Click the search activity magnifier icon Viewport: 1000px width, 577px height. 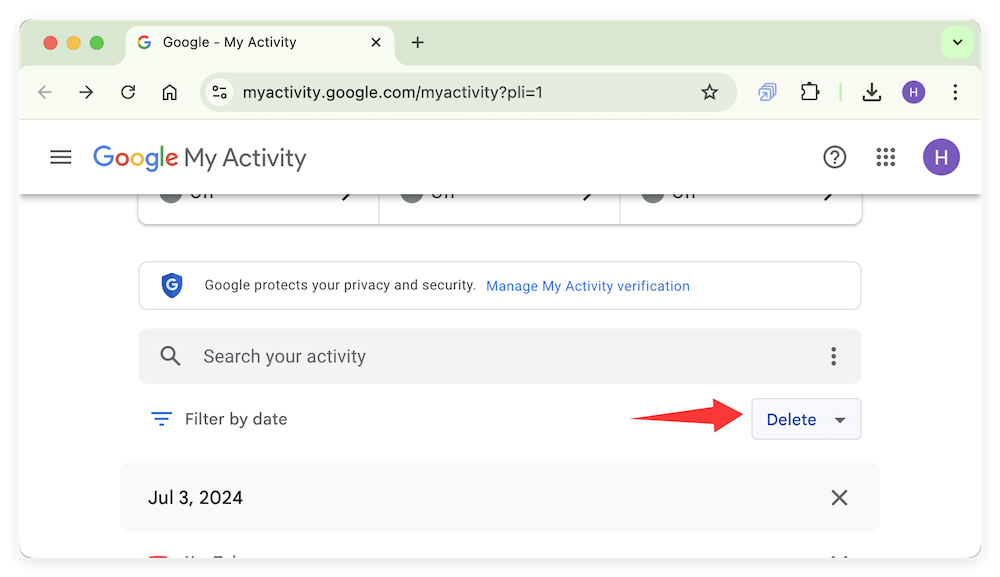pos(170,356)
